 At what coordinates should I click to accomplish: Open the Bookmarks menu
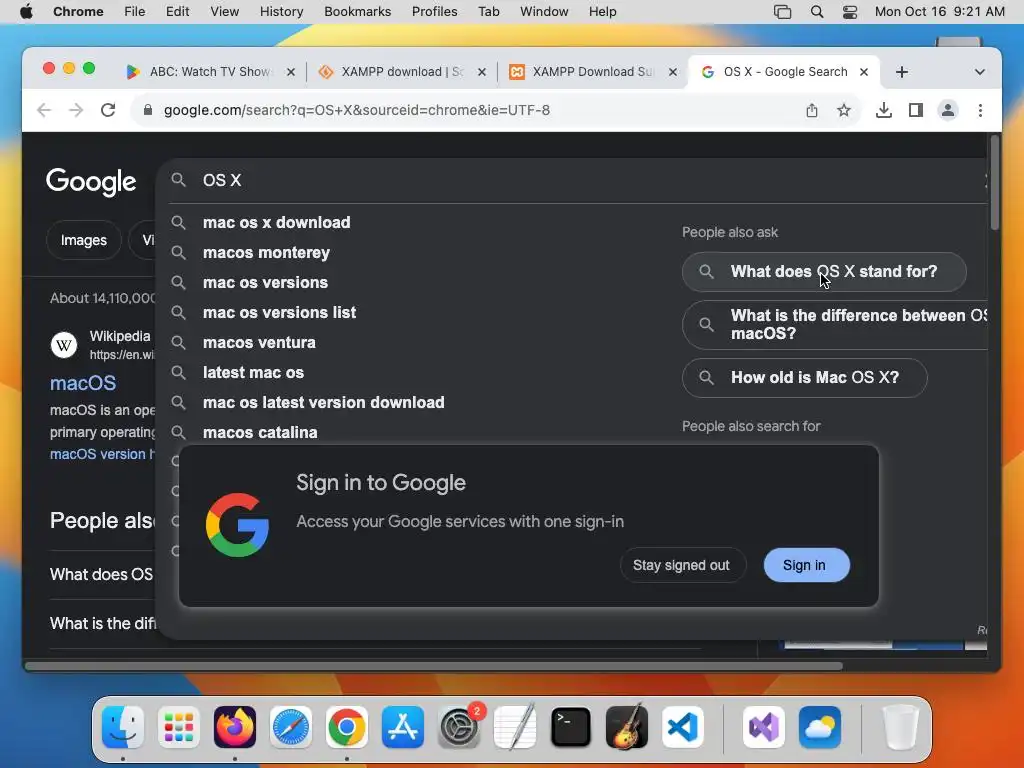(x=357, y=12)
